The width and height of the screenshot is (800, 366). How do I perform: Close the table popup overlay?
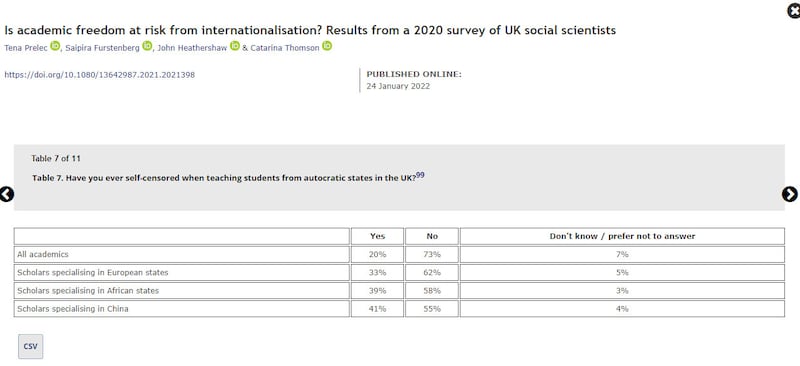coord(794,10)
